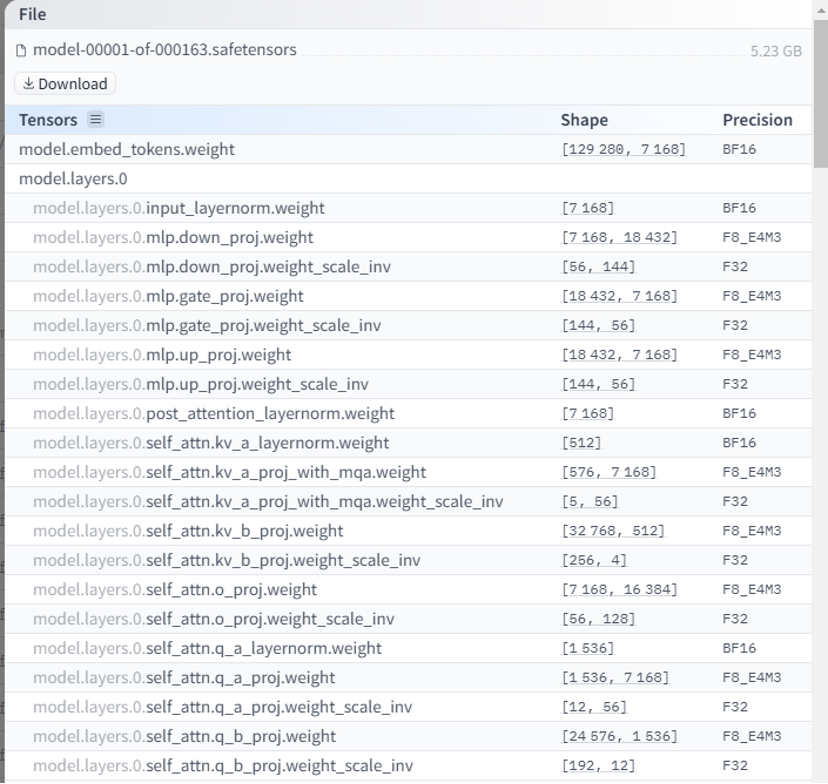Click the vertical scrollbar thumb
Screen dimensions: 828x784
(x=821, y=94)
